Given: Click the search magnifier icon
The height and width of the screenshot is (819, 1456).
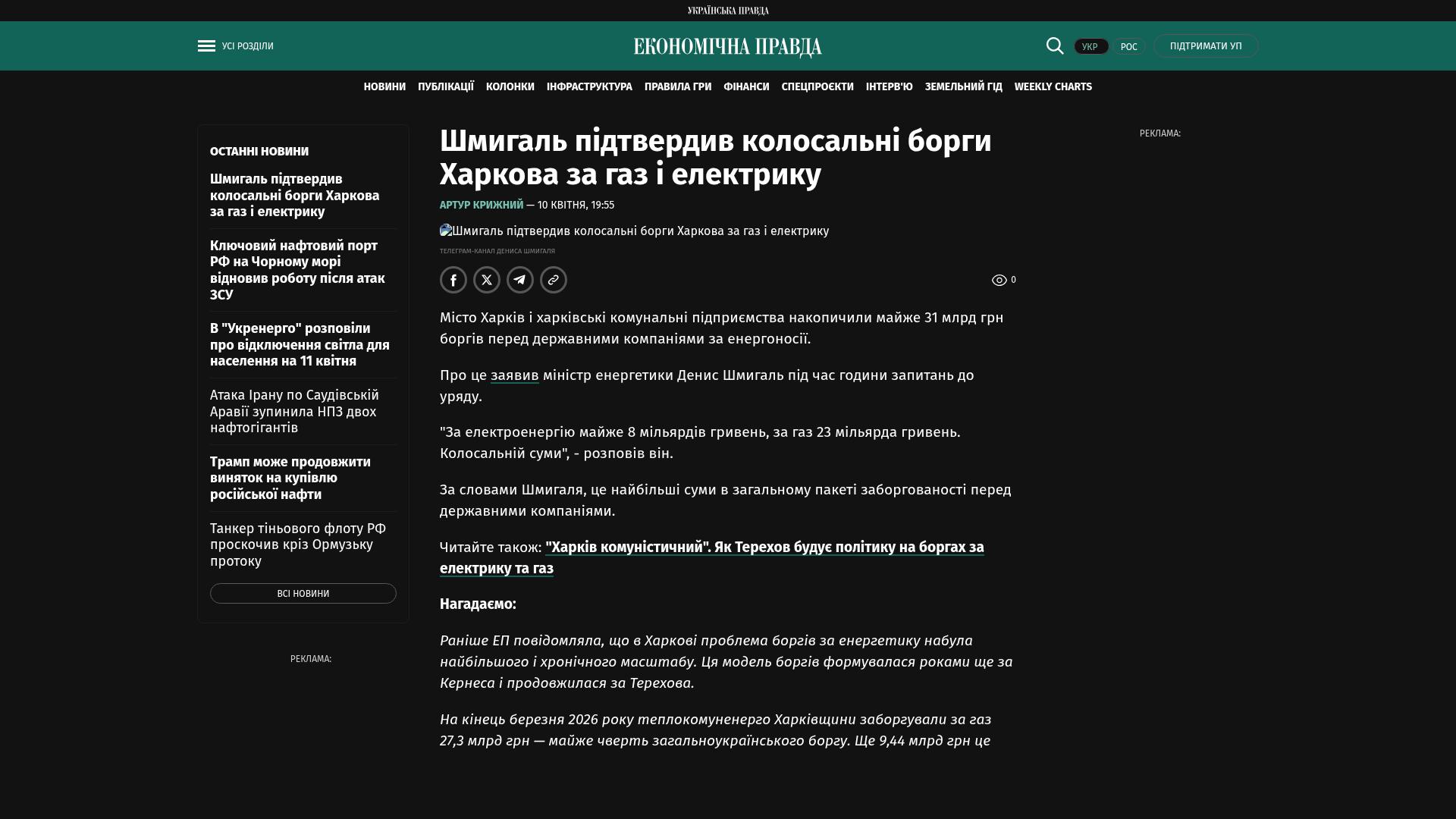Looking at the screenshot, I should click(1055, 46).
